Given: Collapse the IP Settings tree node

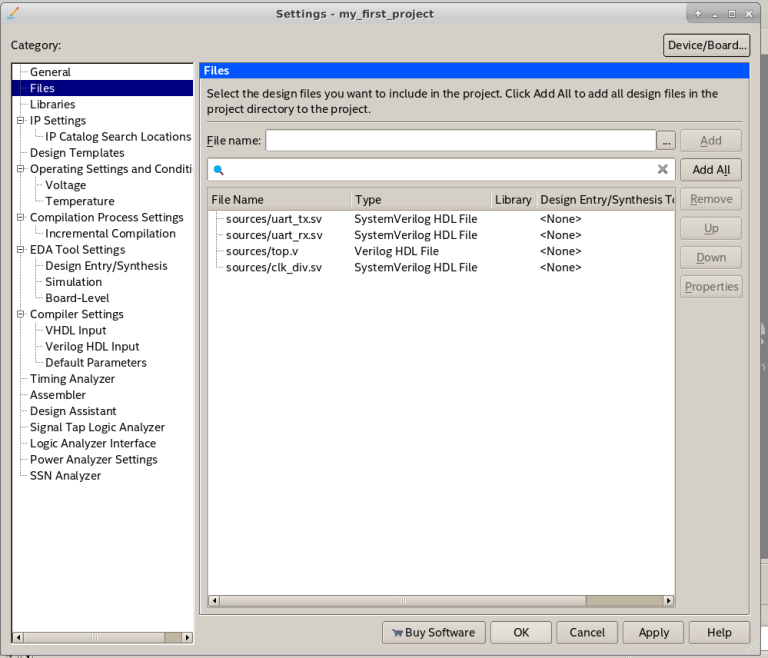Looking at the screenshot, I should point(21,121).
